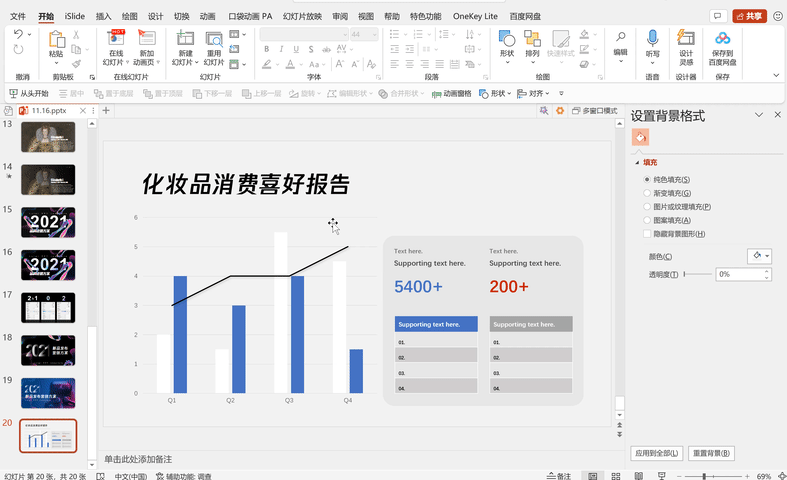Click the Undo arrow icon
Viewport: 787px width, 480px height.
18,34
